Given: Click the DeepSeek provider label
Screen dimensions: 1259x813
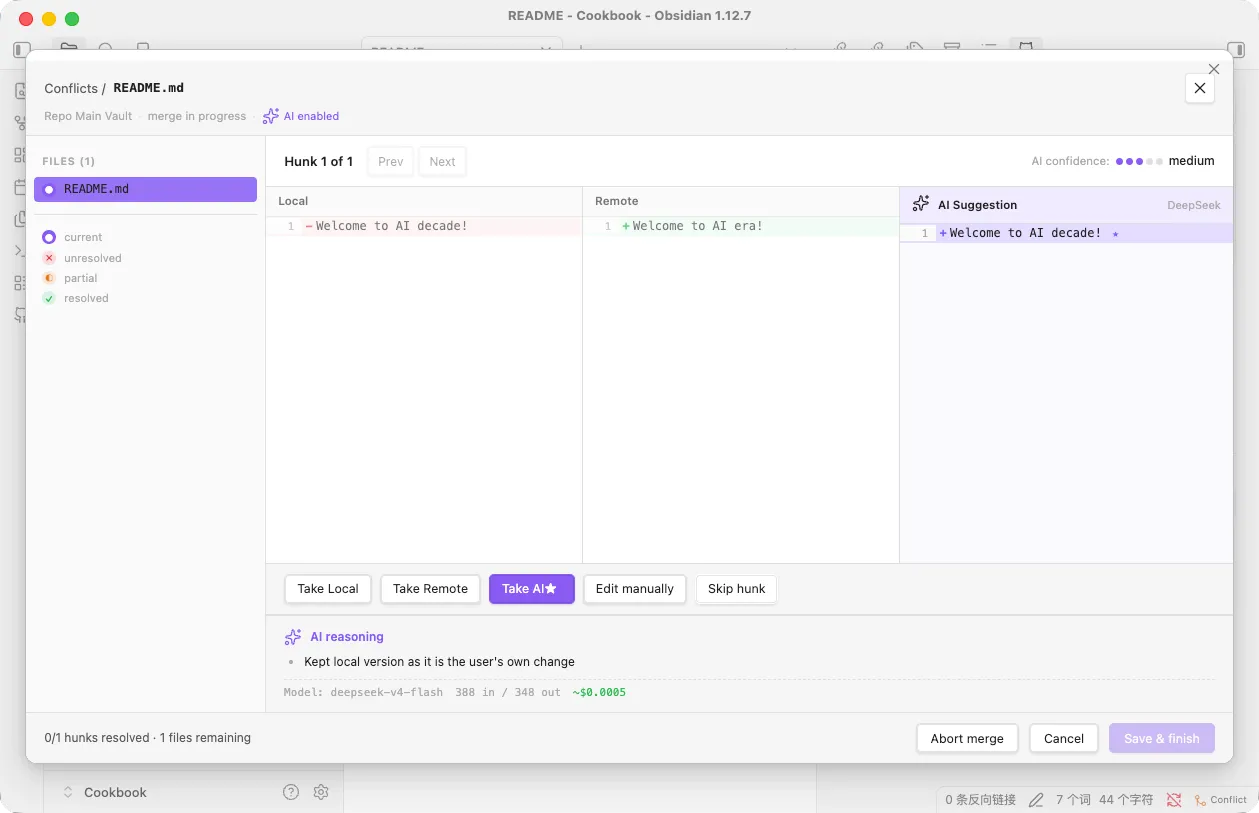Looking at the screenshot, I should [1194, 205].
